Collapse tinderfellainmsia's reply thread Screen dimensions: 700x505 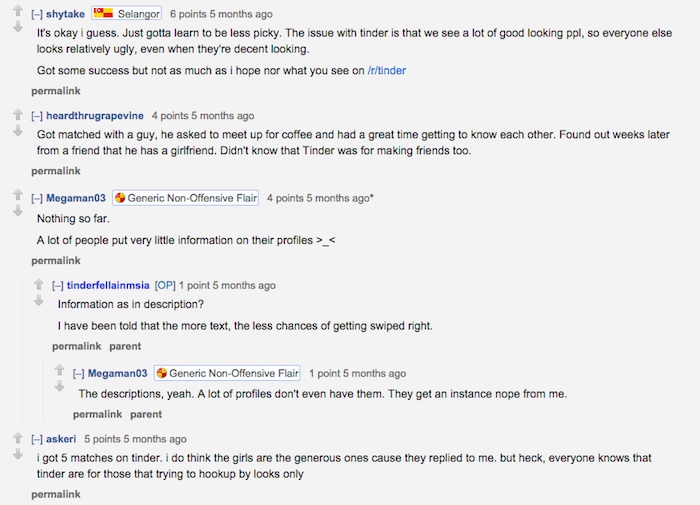click(x=58, y=286)
